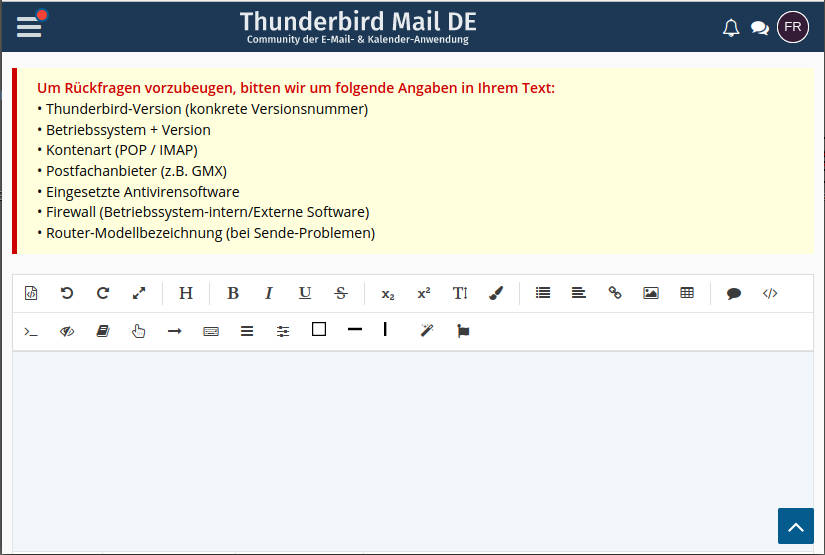Click the pointing hand icon in toolbar
This screenshot has height=555, width=825.
coord(138,331)
